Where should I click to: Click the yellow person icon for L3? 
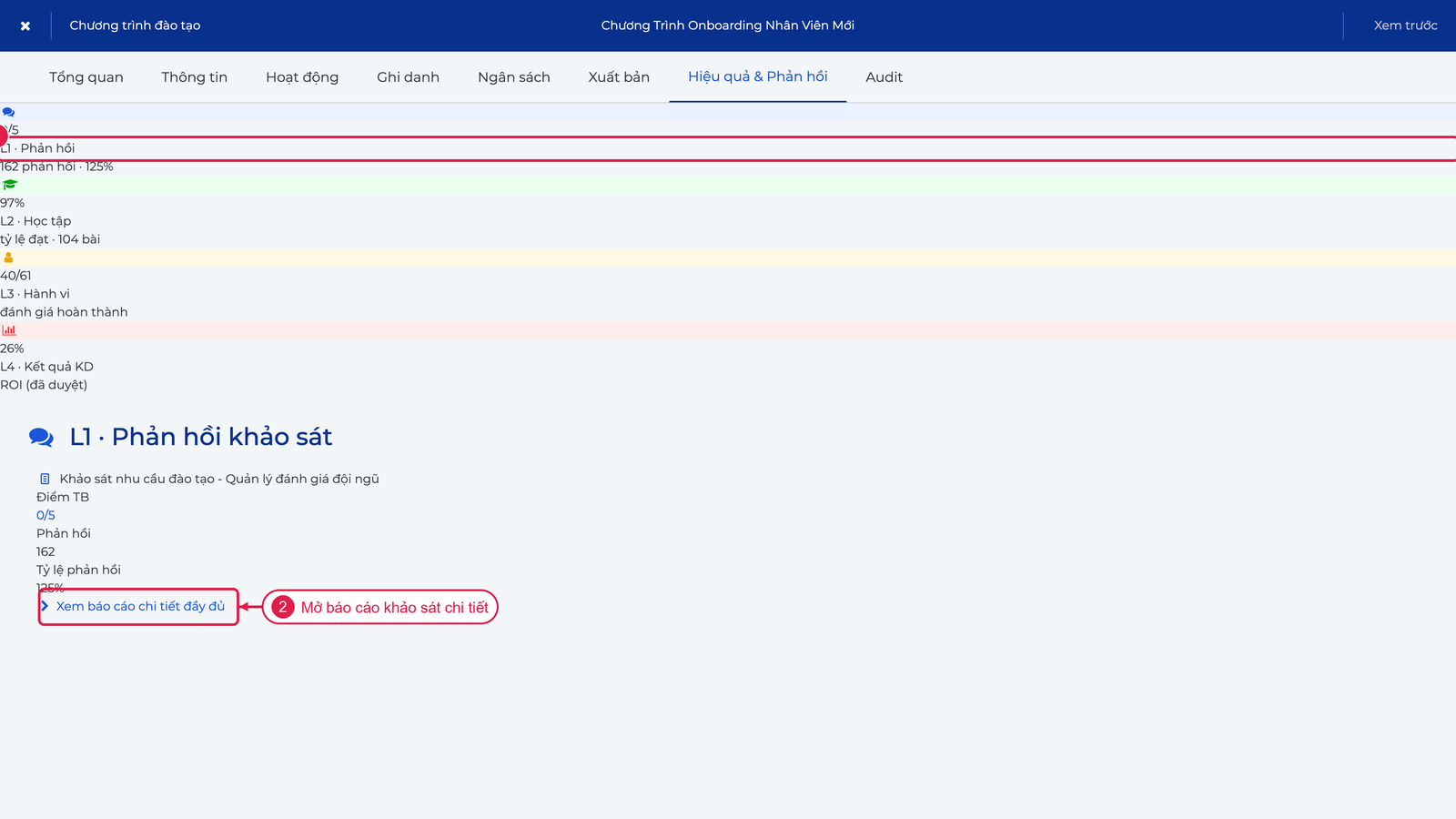point(8,258)
